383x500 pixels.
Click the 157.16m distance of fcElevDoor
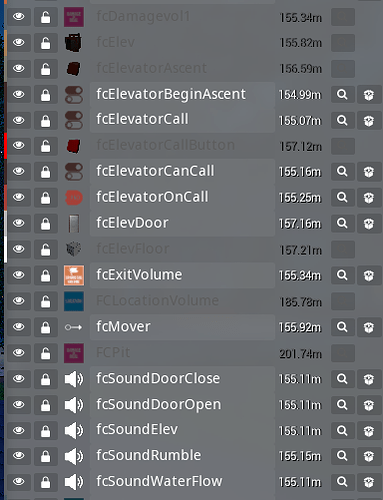(300, 224)
